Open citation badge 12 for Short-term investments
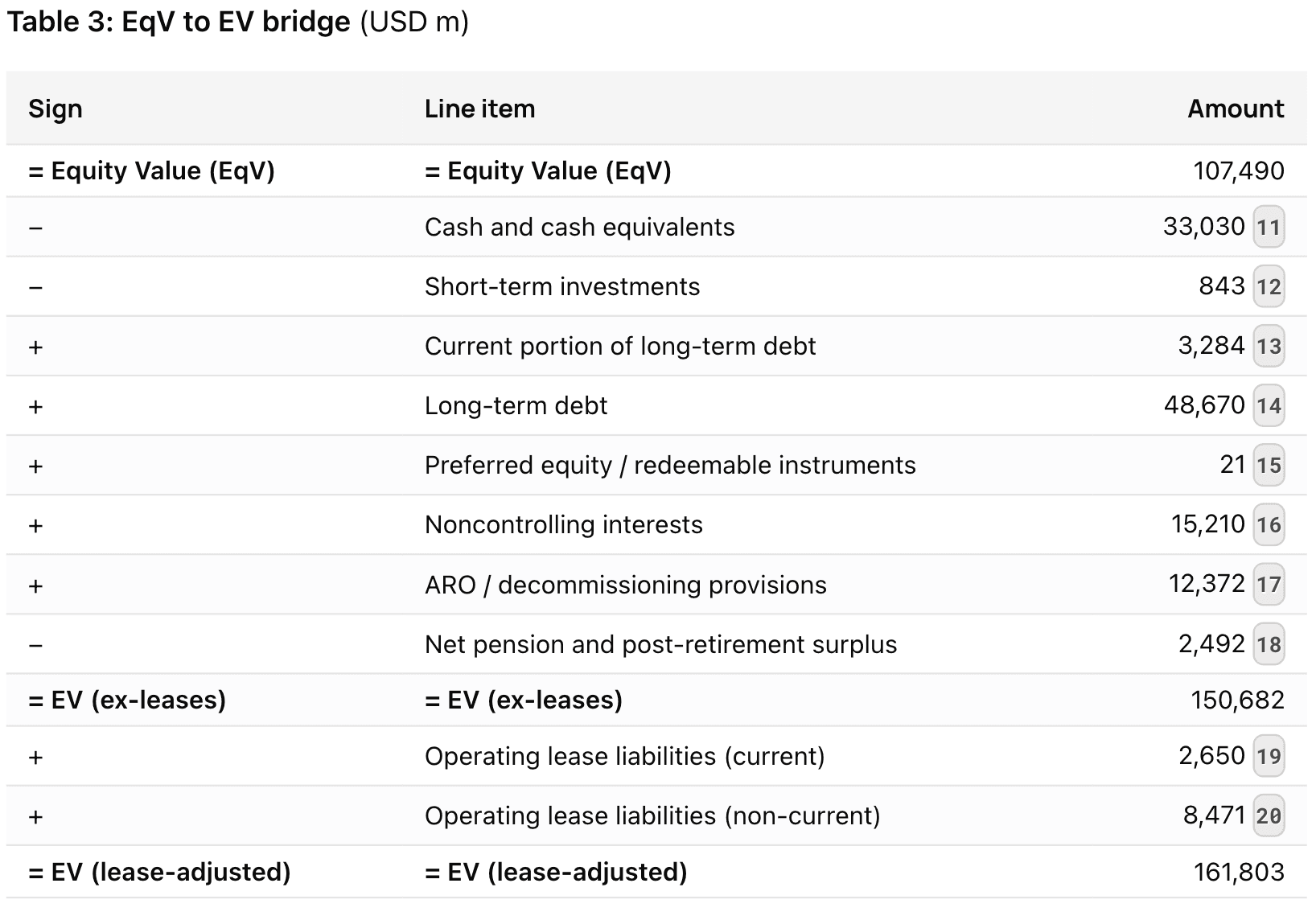Screen dimensions: 1316x912 1269,287
